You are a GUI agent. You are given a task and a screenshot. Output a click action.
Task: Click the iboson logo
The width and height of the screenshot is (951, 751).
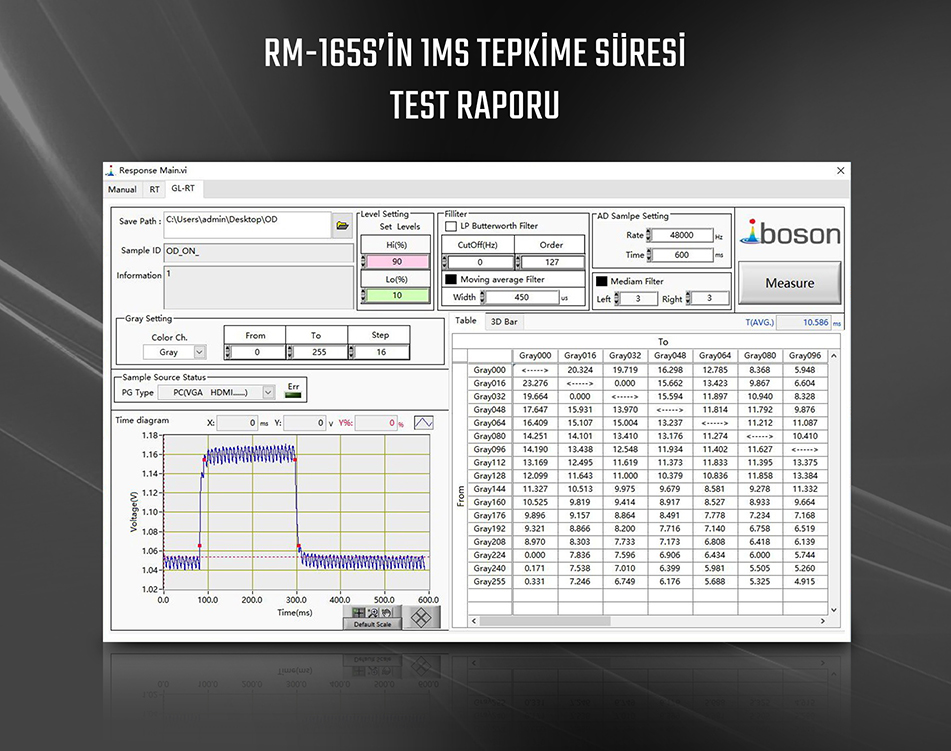(790, 233)
